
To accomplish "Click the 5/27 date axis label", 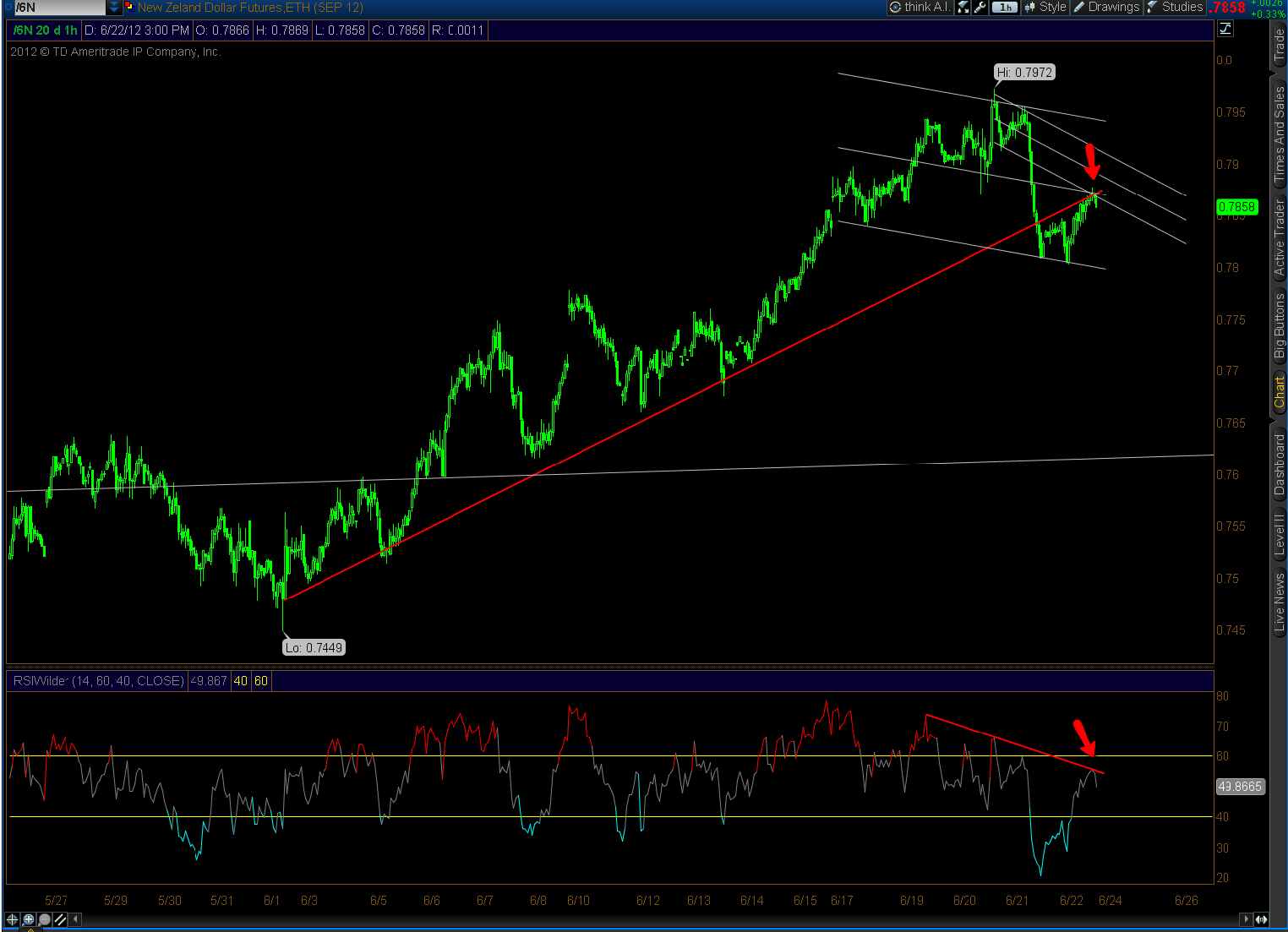I will (x=56, y=901).
